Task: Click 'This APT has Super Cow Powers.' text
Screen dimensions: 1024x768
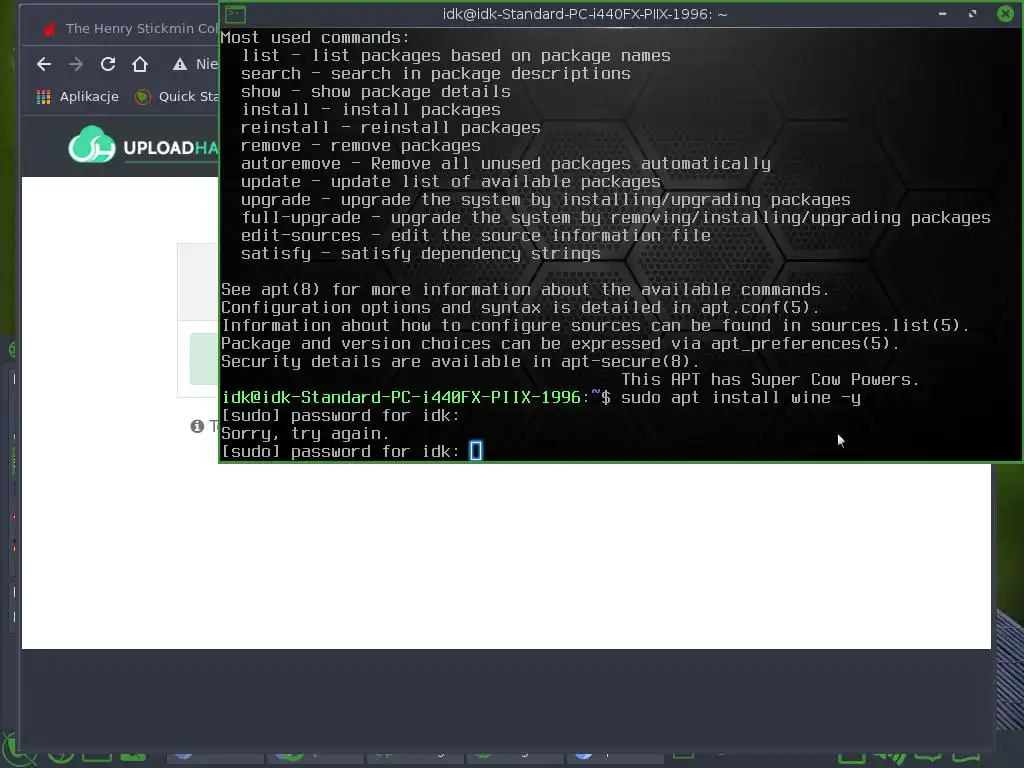Action: click(x=770, y=379)
